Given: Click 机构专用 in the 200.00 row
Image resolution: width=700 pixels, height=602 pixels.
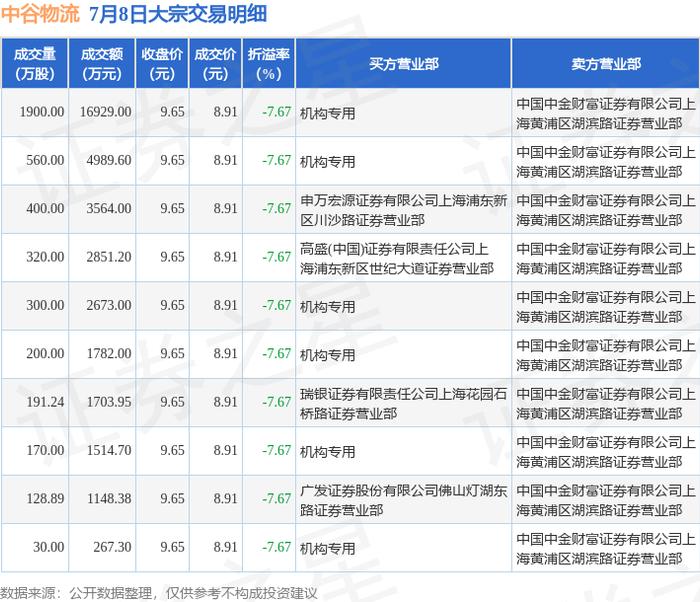Looking at the screenshot, I should pyautogui.click(x=328, y=355).
